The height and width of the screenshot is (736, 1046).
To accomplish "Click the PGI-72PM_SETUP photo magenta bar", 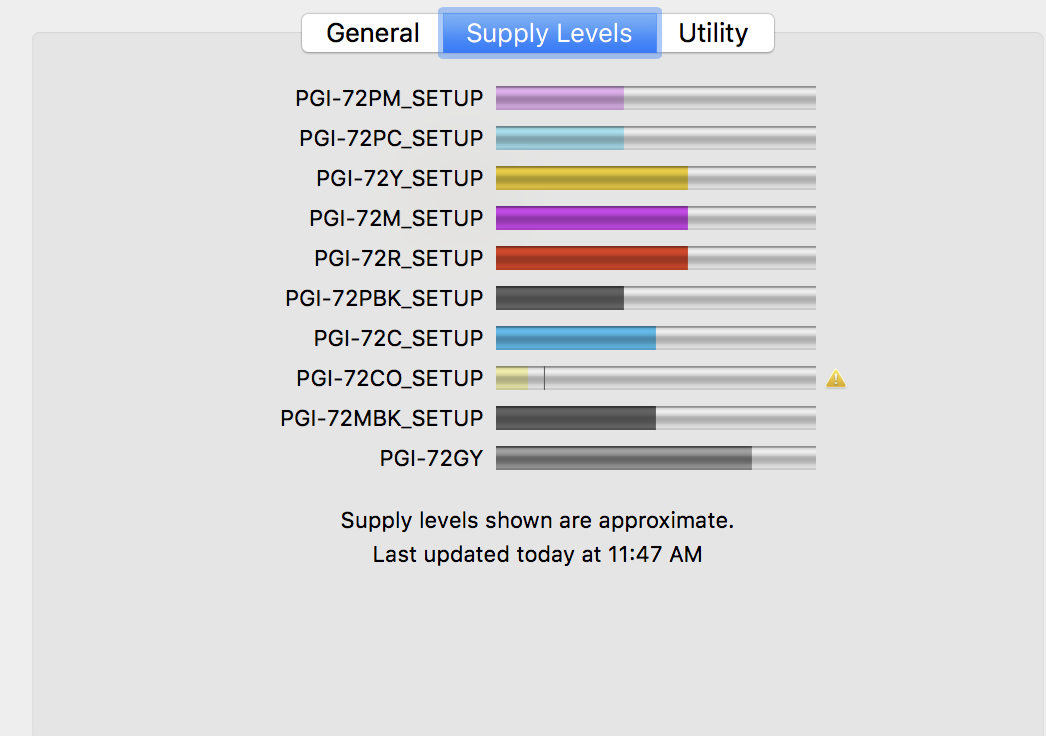I will click(x=560, y=98).
